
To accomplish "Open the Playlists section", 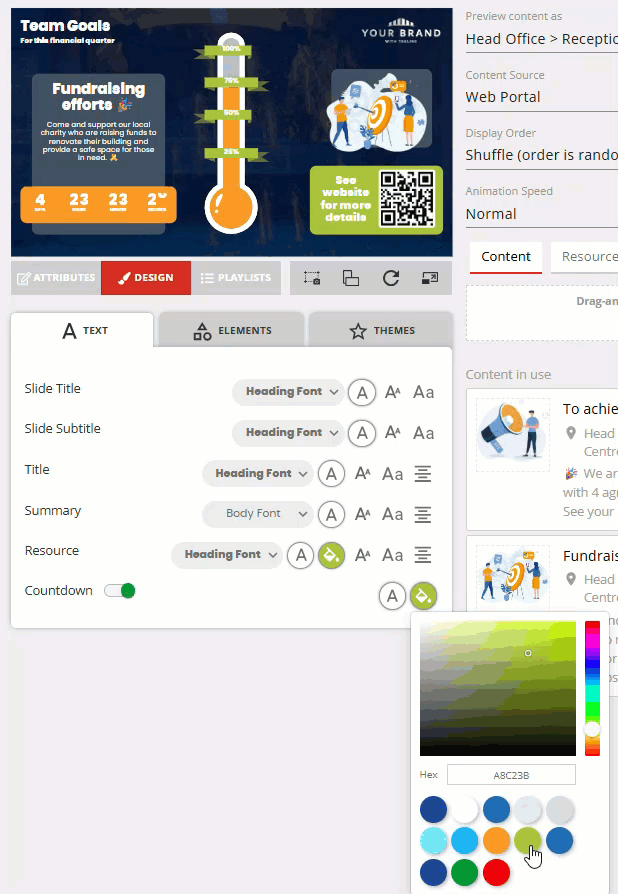I will [235, 278].
